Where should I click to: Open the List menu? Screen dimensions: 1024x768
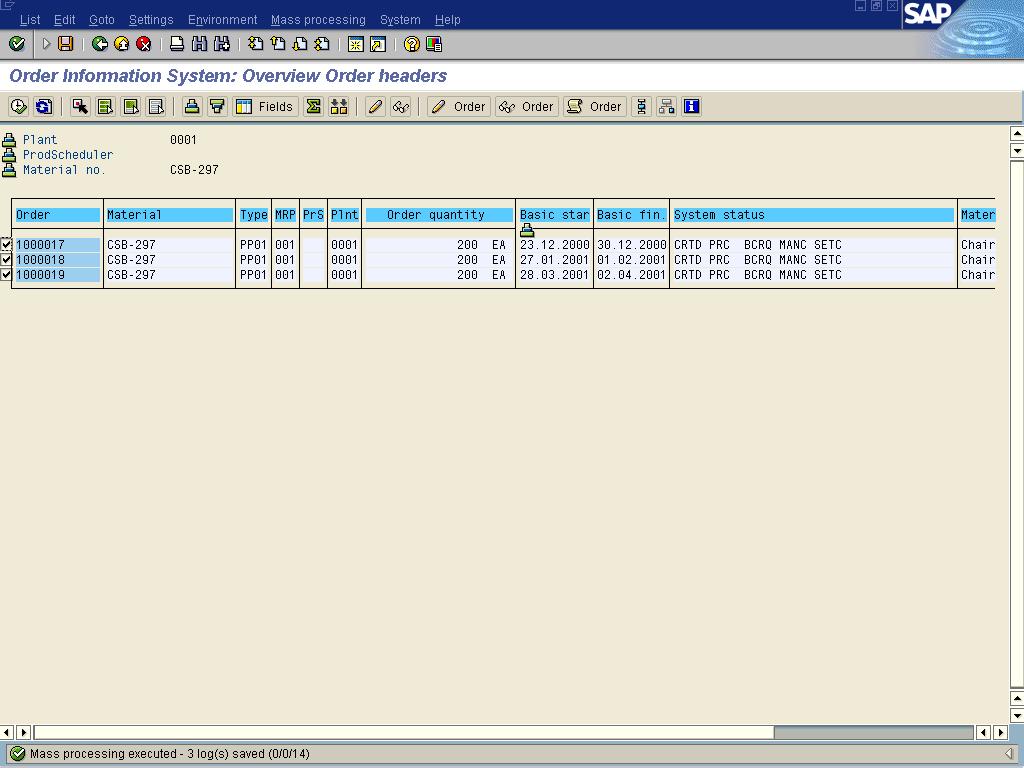click(30, 20)
